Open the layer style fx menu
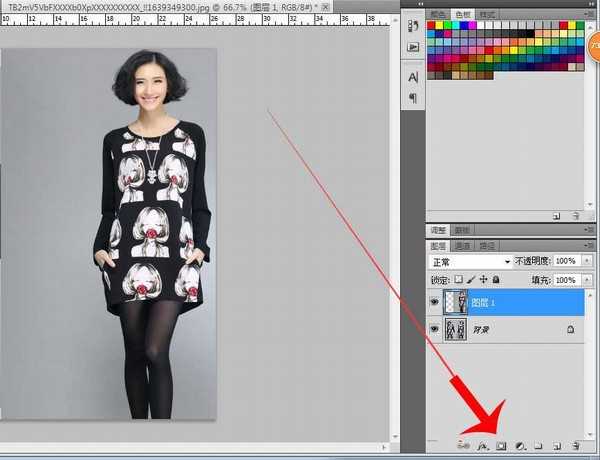Viewport: 600px width, 460px height. pyautogui.click(x=483, y=444)
